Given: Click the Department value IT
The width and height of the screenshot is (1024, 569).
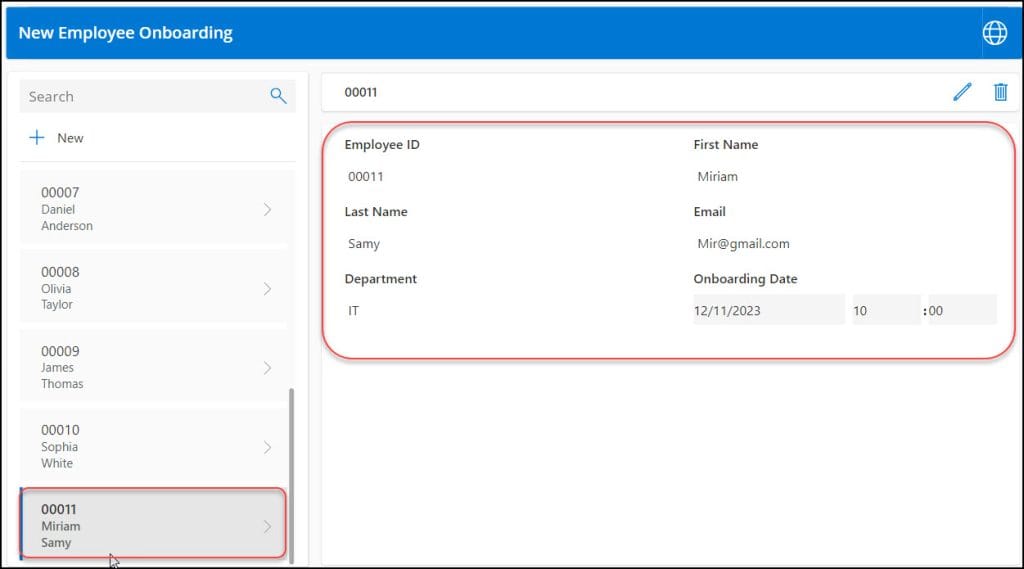Looking at the screenshot, I should click(353, 310).
